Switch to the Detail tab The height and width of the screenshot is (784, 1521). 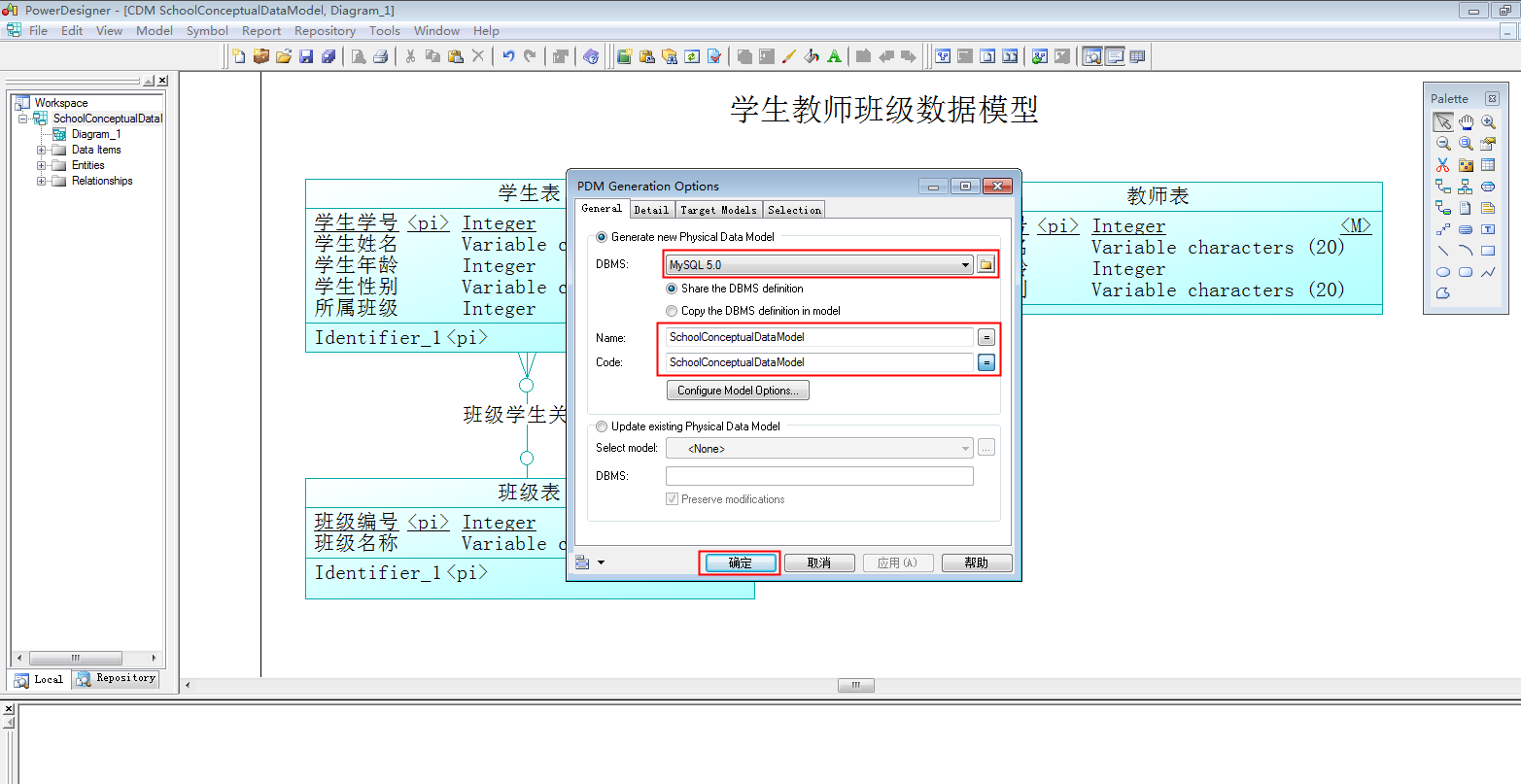click(x=651, y=210)
